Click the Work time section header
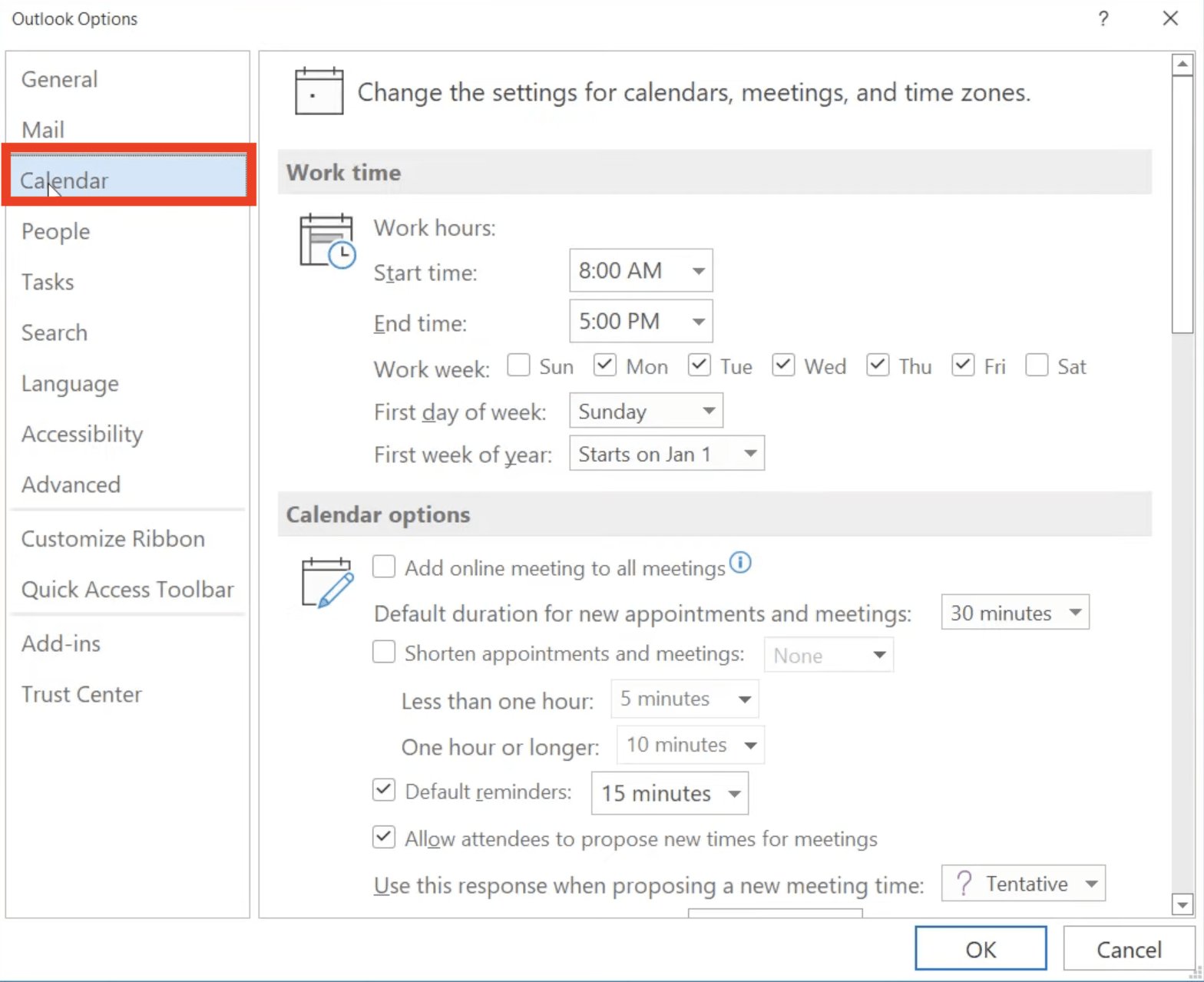Image resolution: width=1204 pixels, height=982 pixels. coord(715,172)
